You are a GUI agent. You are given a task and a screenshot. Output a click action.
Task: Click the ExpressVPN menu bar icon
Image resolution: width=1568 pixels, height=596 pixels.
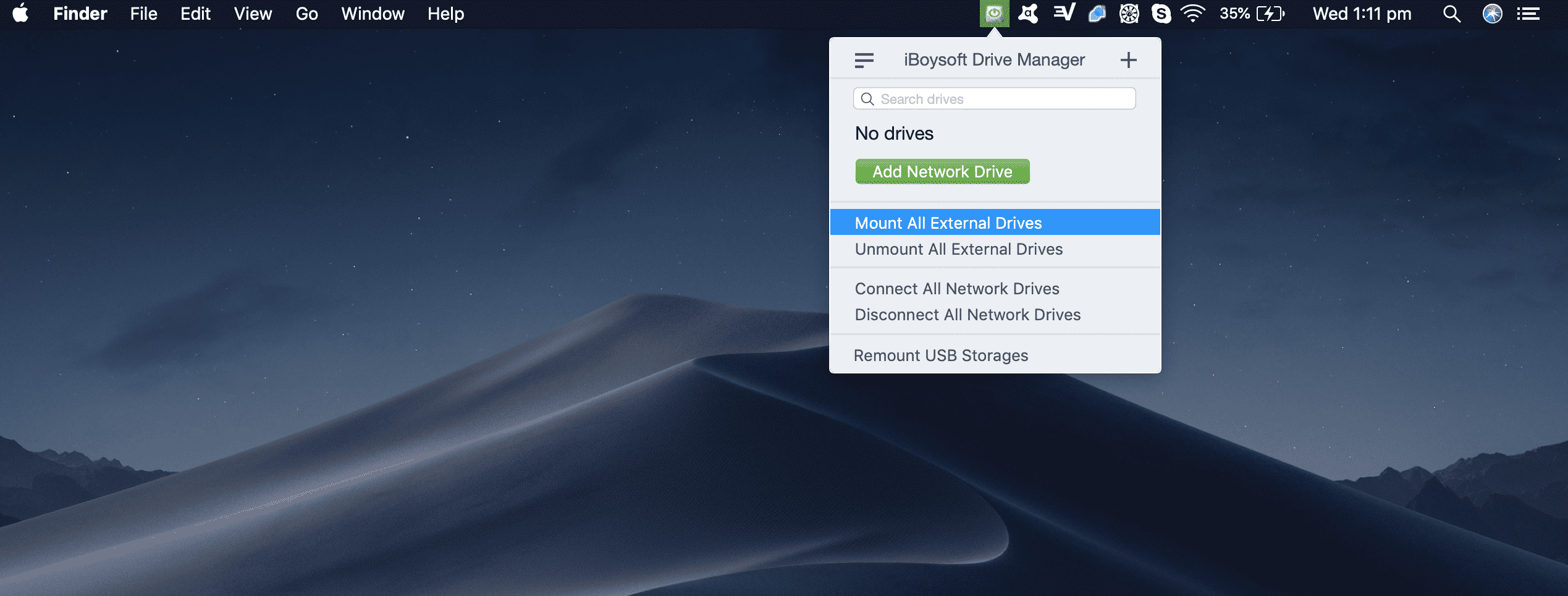click(1064, 14)
